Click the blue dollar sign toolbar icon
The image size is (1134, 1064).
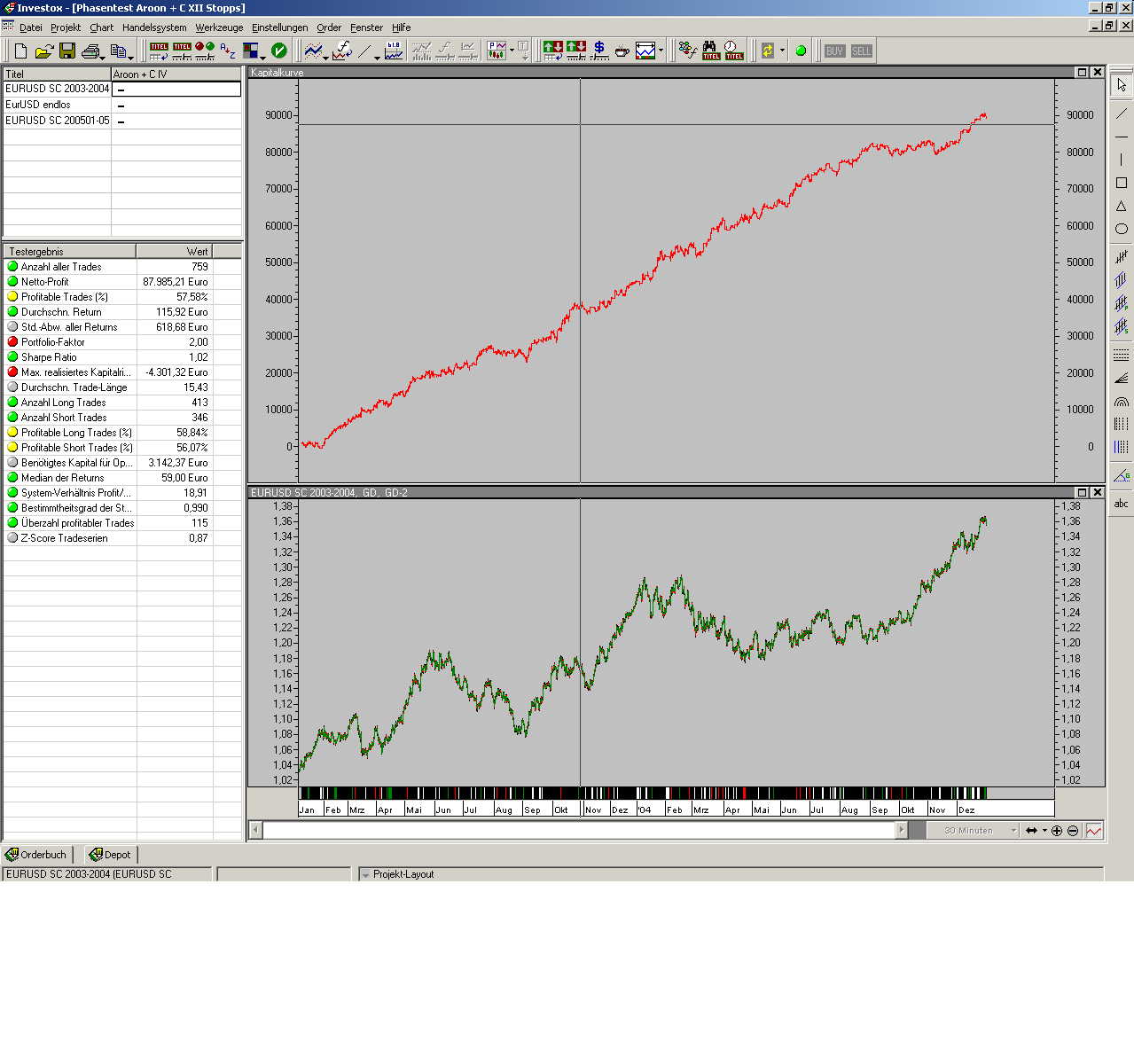599,51
